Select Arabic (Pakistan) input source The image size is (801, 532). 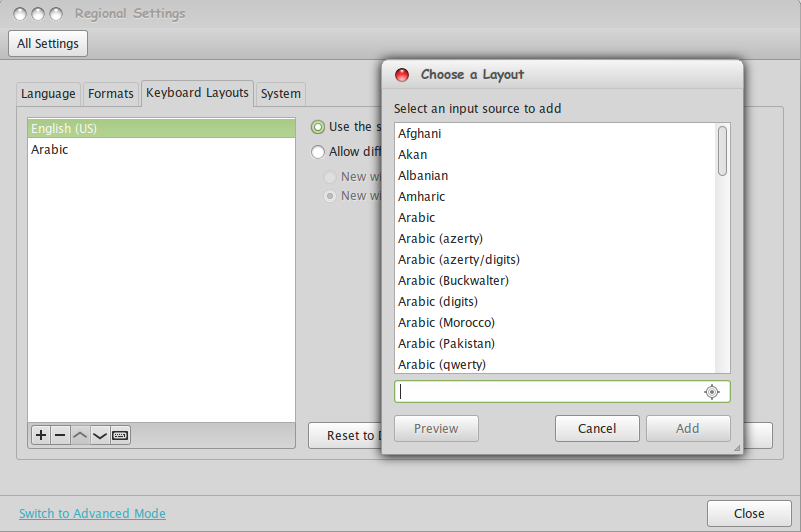[x=555, y=343]
